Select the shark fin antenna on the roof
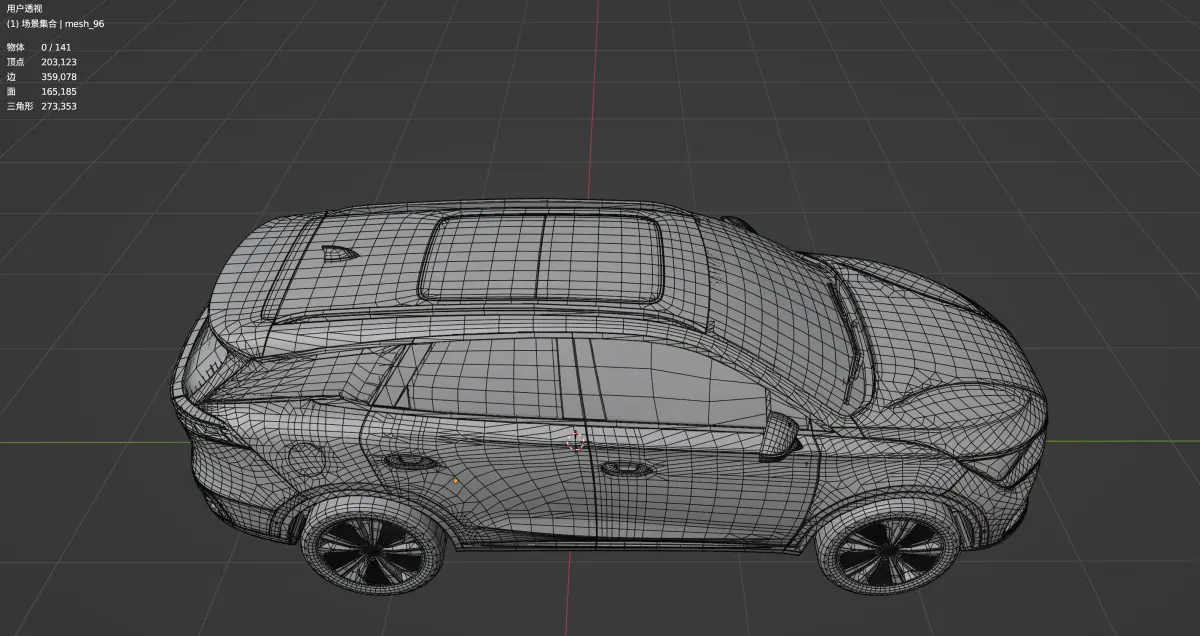The height and width of the screenshot is (636, 1200). [x=338, y=253]
